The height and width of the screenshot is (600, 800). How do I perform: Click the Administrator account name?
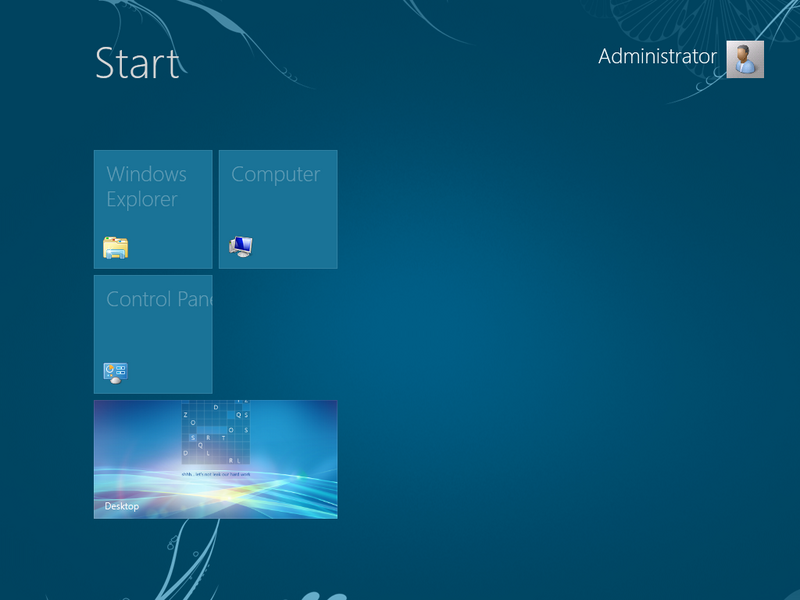coord(657,57)
